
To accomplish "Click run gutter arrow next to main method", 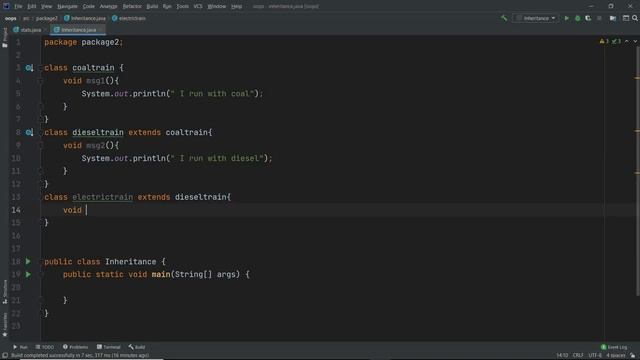I will coord(28,274).
